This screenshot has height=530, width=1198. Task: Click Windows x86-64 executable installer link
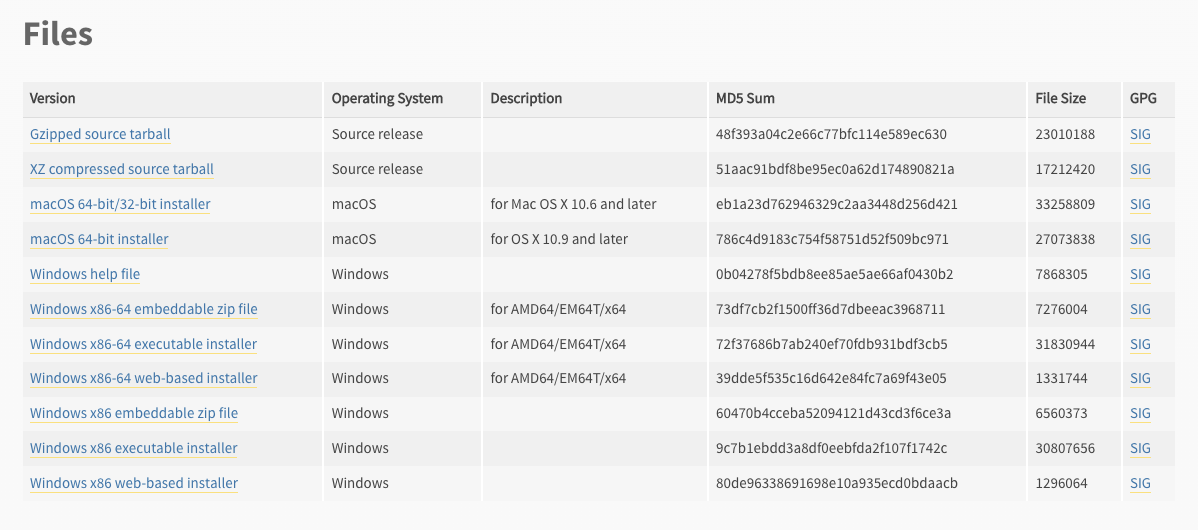click(143, 344)
